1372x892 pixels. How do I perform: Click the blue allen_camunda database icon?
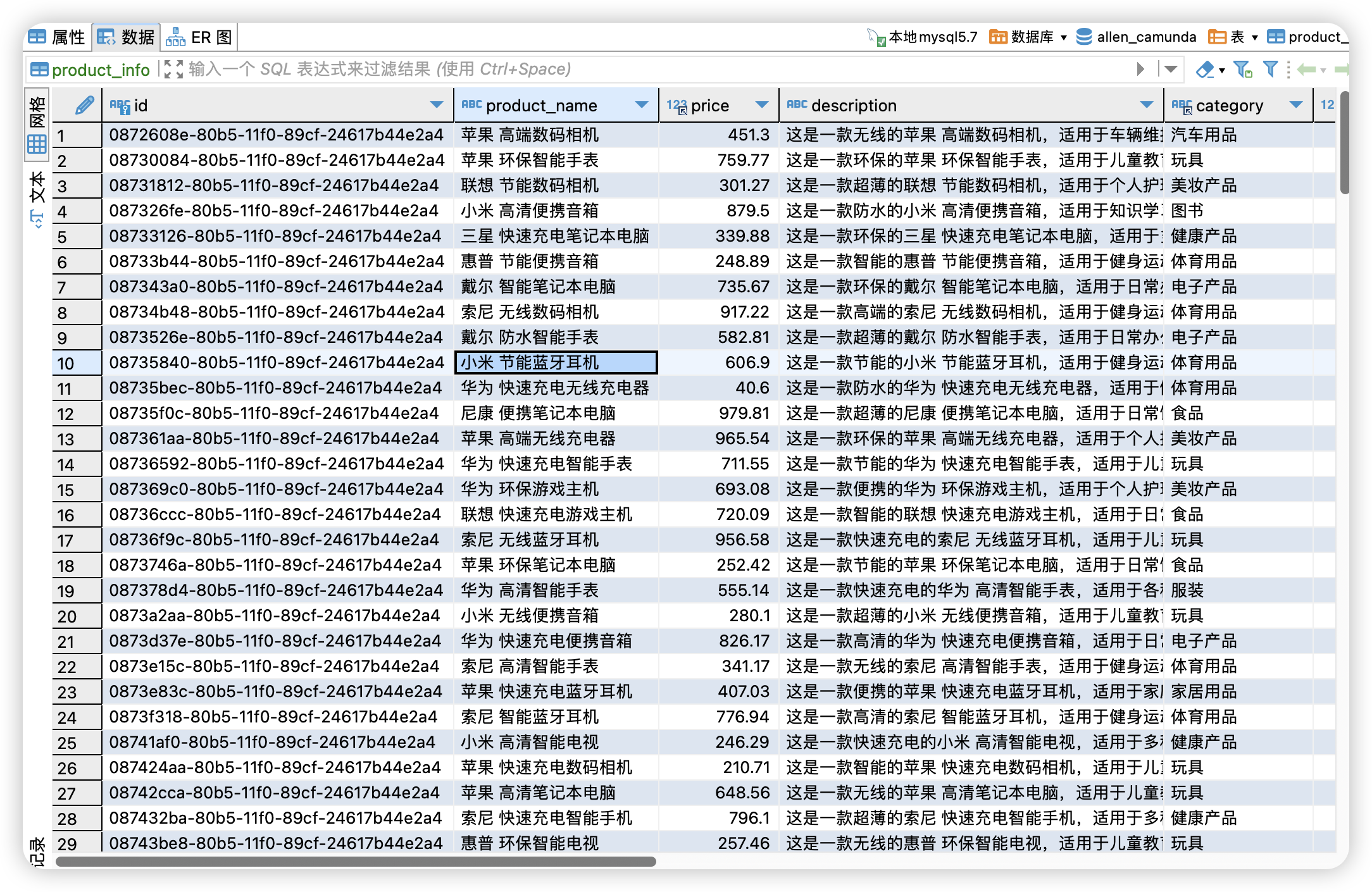(1084, 37)
